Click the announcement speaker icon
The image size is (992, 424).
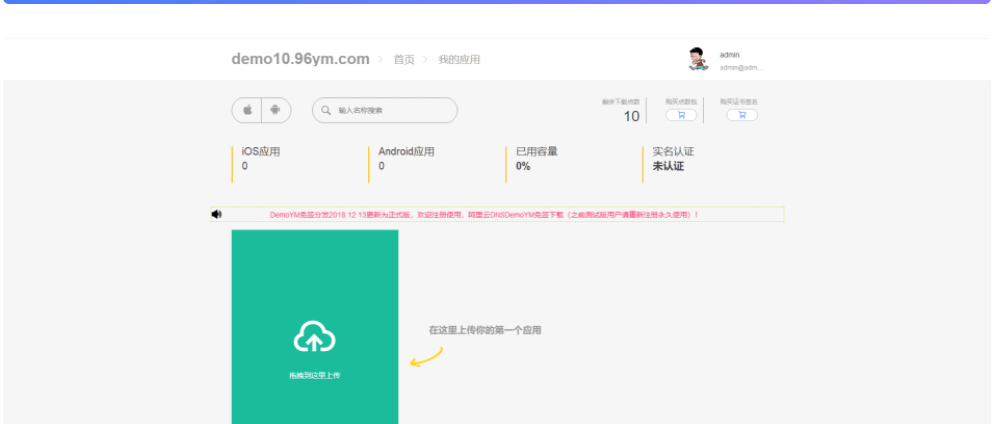point(217,215)
